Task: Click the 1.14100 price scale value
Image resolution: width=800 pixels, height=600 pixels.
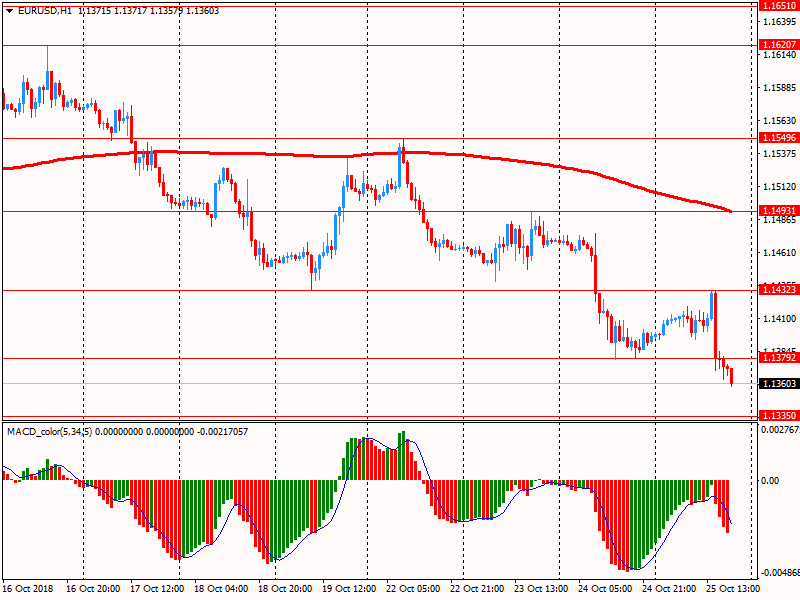Action: click(779, 318)
